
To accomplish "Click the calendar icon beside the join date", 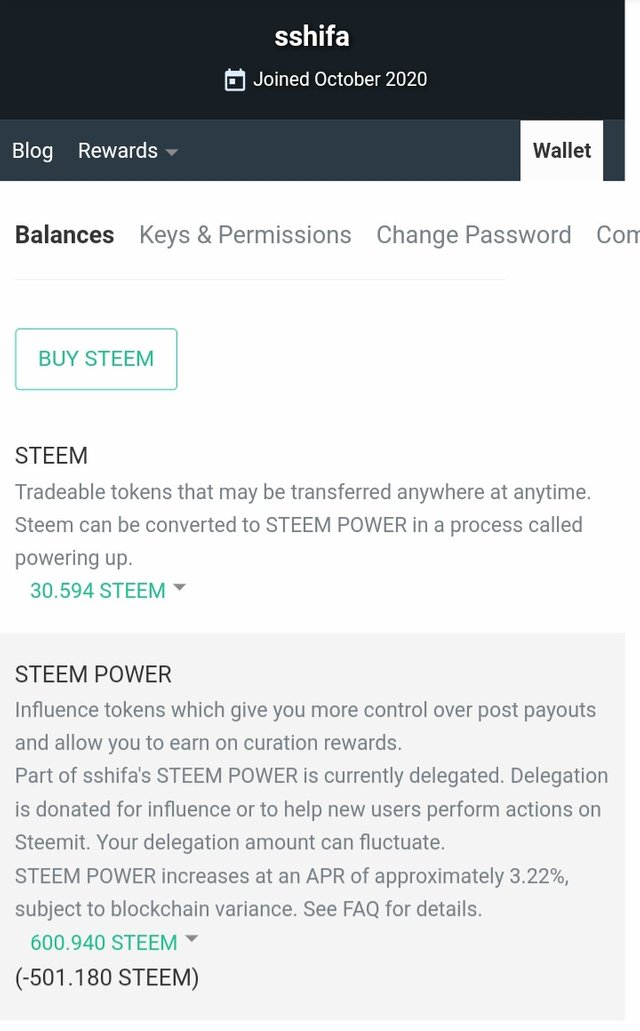I will (235, 80).
